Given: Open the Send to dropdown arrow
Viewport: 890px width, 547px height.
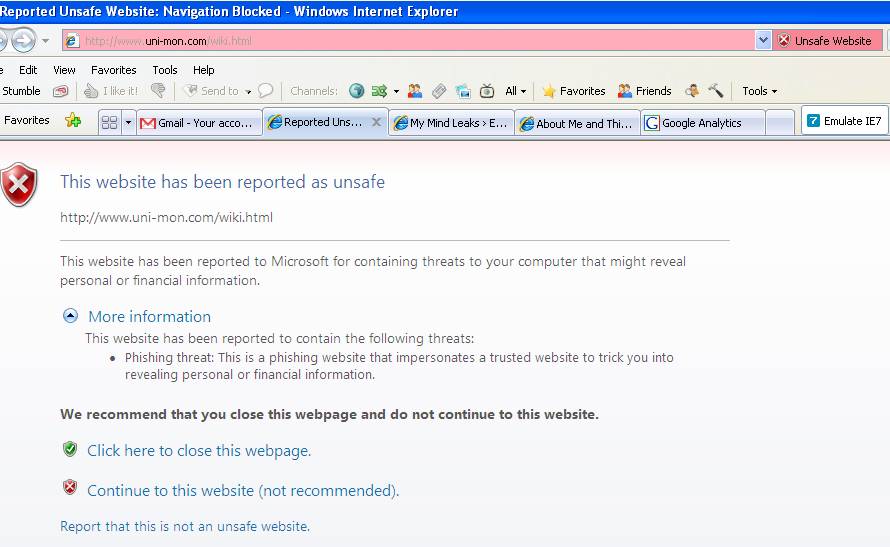Looking at the screenshot, I should point(248,91).
